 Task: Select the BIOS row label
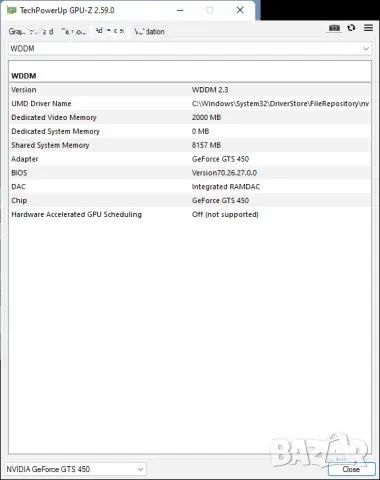pyautogui.click(x=19, y=173)
